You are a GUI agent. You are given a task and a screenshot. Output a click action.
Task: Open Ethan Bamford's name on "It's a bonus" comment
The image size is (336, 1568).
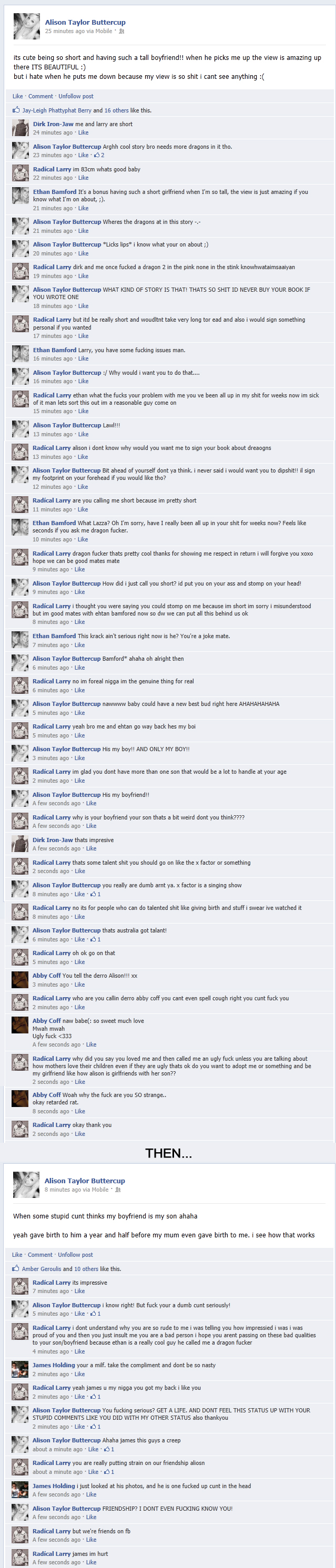click(x=55, y=192)
